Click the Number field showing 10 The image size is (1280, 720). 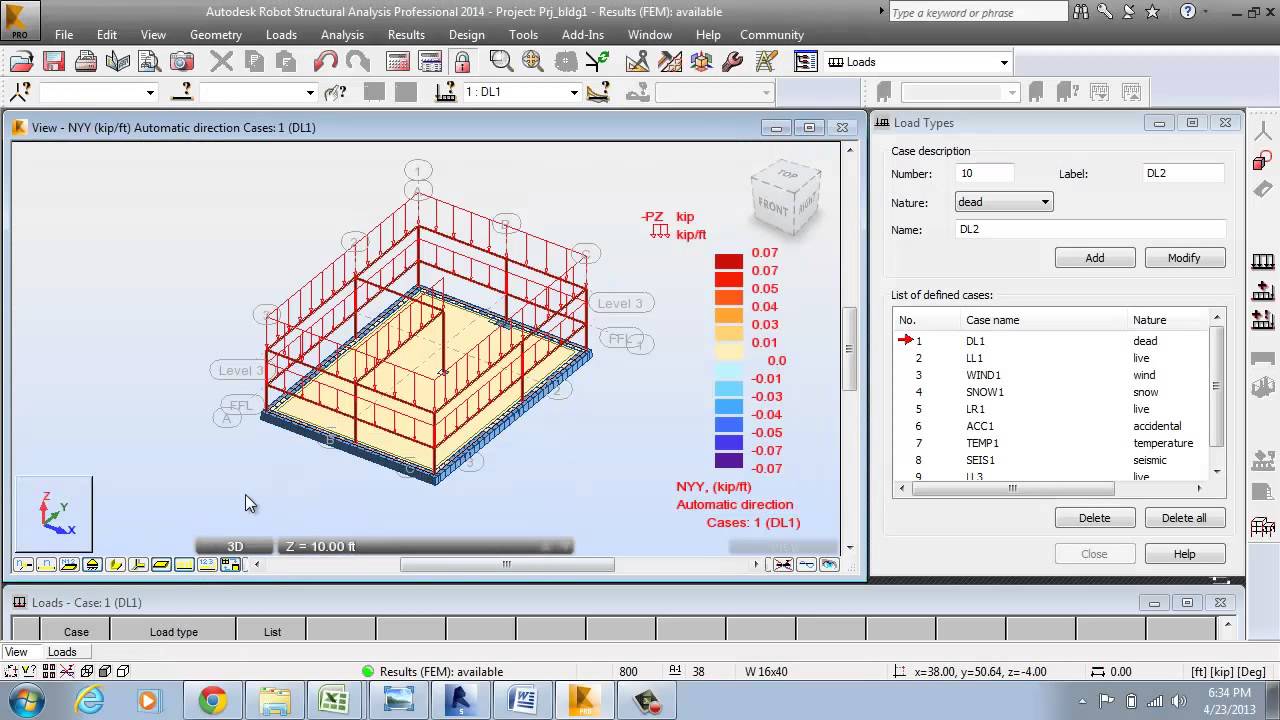click(x=984, y=174)
